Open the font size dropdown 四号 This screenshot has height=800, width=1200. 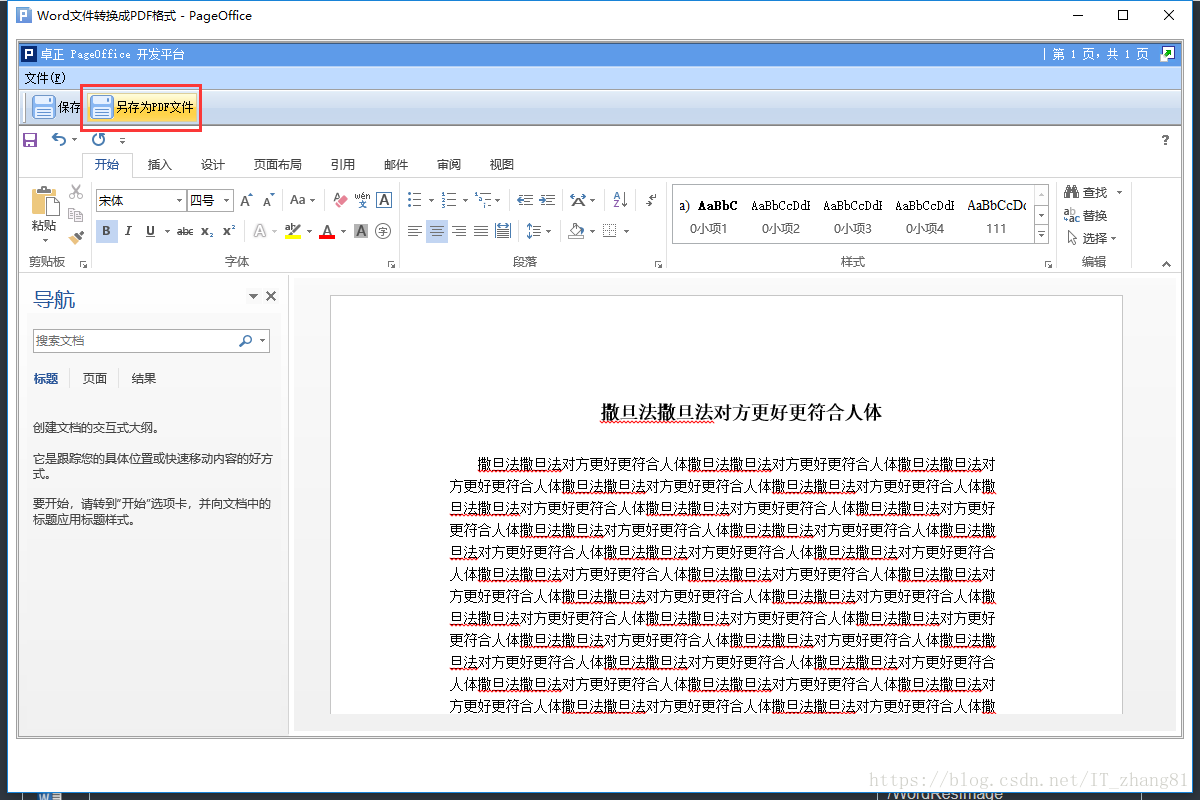click(227, 201)
